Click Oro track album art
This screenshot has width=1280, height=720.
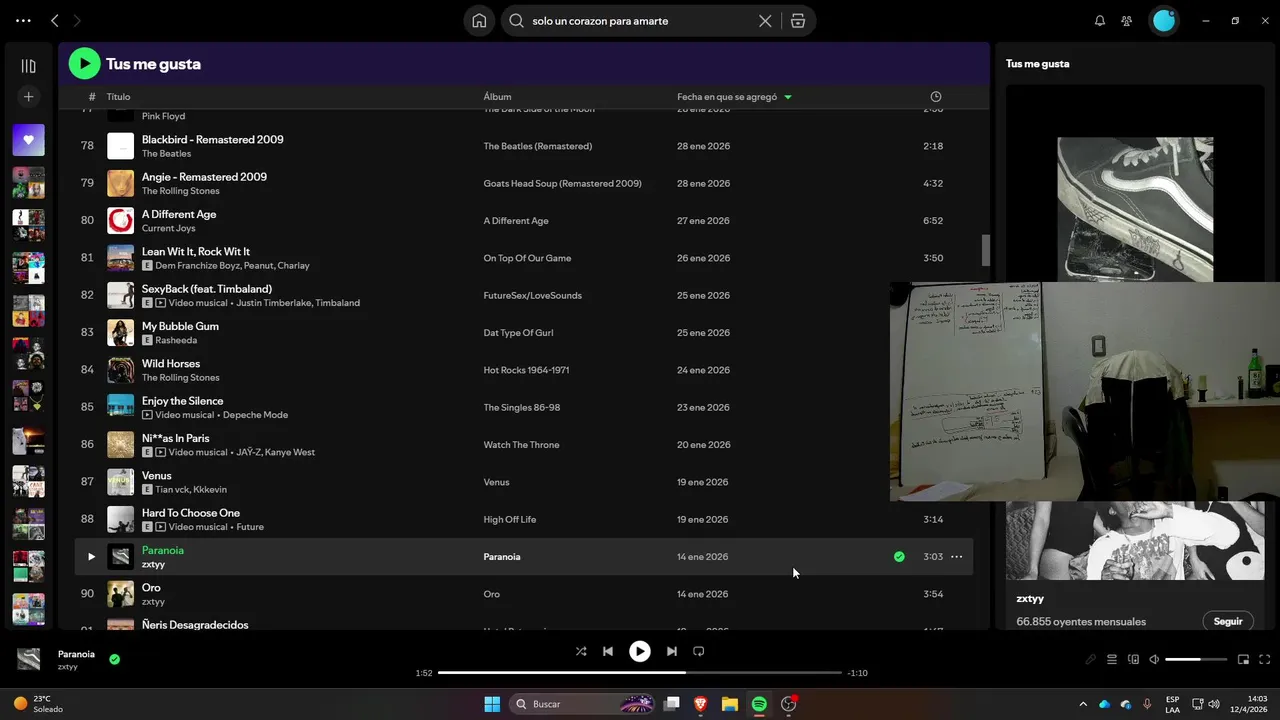(x=120, y=594)
